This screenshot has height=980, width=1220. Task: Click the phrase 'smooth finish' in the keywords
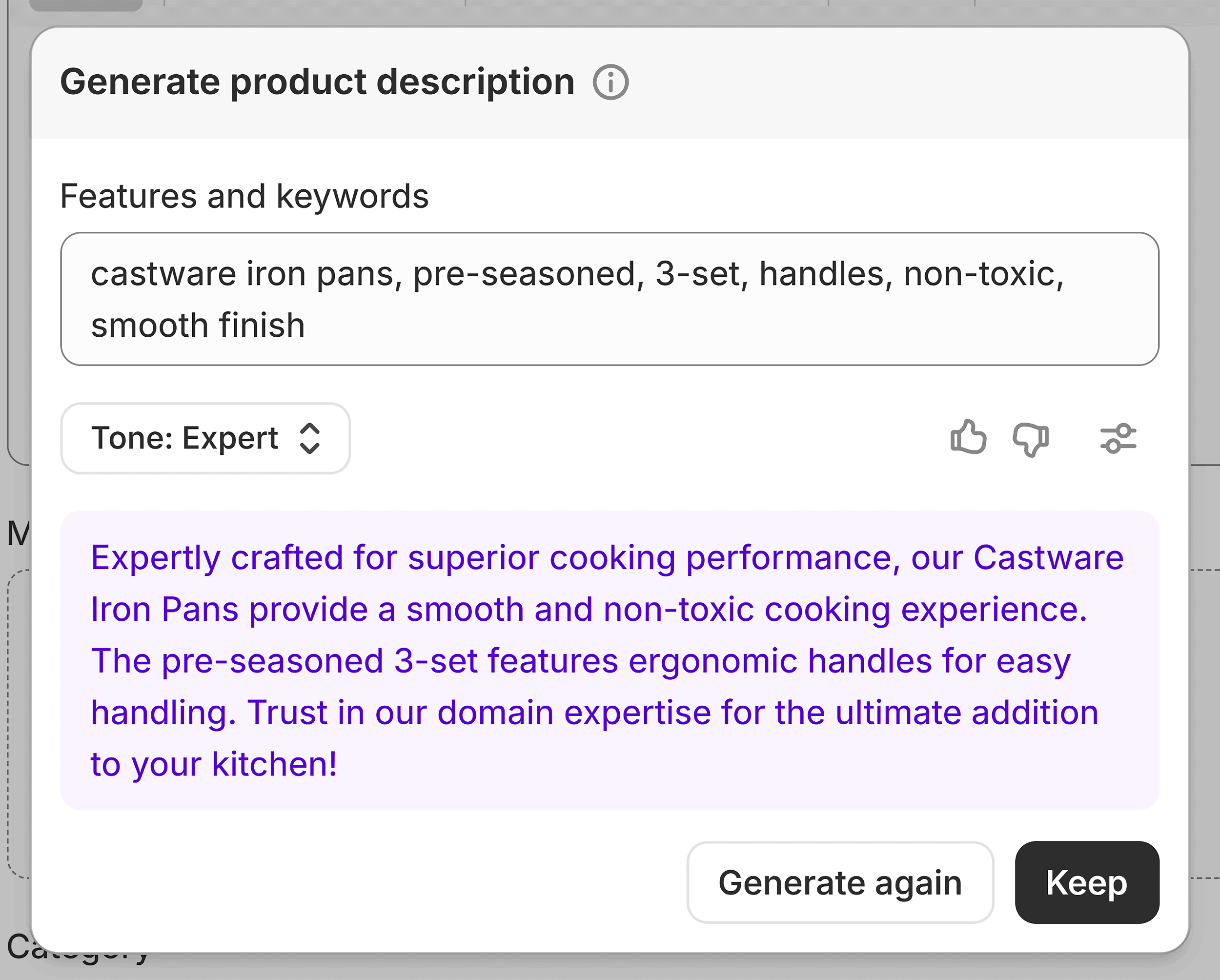click(x=198, y=324)
